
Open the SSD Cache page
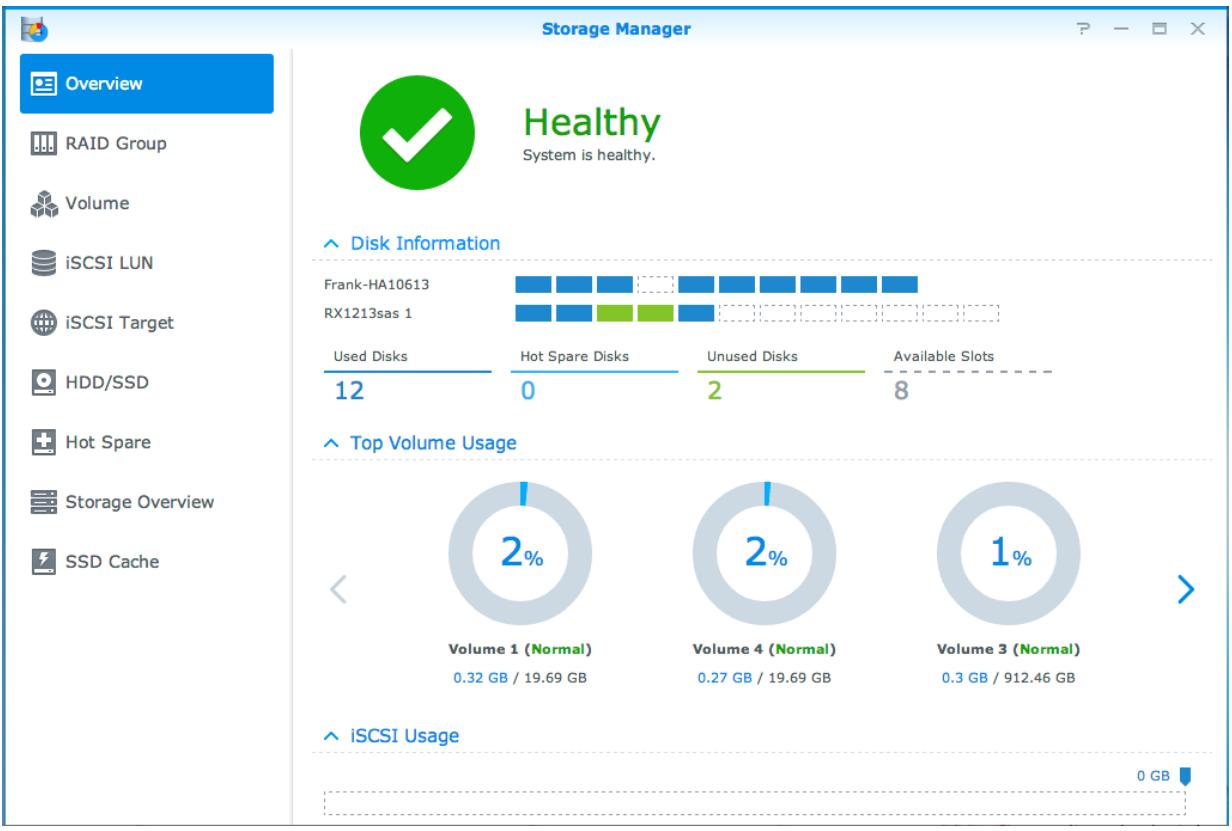[147, 562]
